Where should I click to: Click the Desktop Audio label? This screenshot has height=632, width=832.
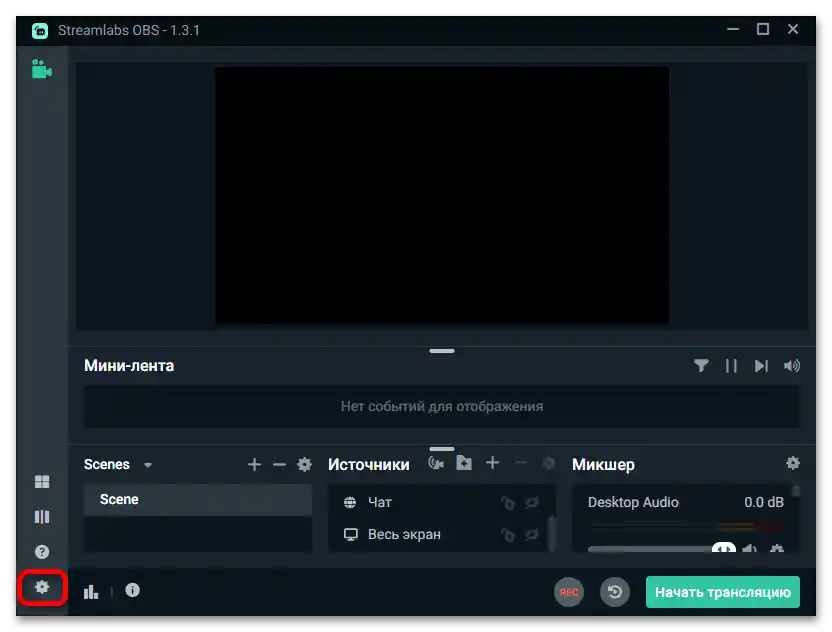click(632, 502)
